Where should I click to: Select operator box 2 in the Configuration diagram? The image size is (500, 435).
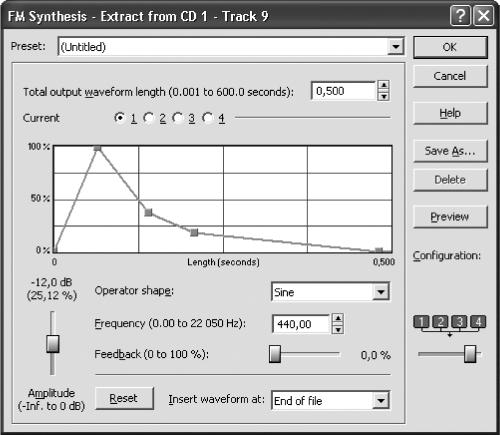(x=440, y=322)
